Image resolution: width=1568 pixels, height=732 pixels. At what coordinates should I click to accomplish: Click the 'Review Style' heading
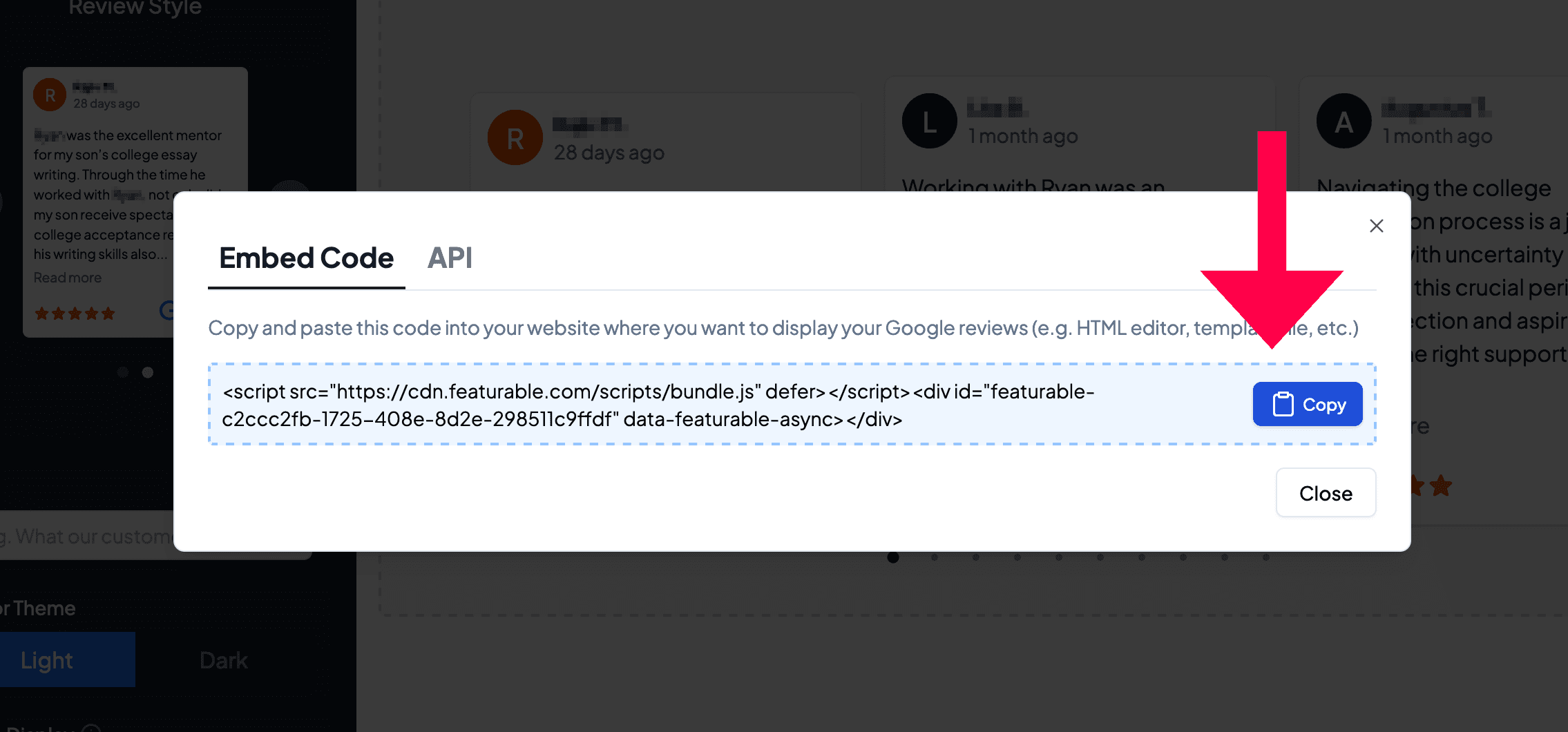135,7
